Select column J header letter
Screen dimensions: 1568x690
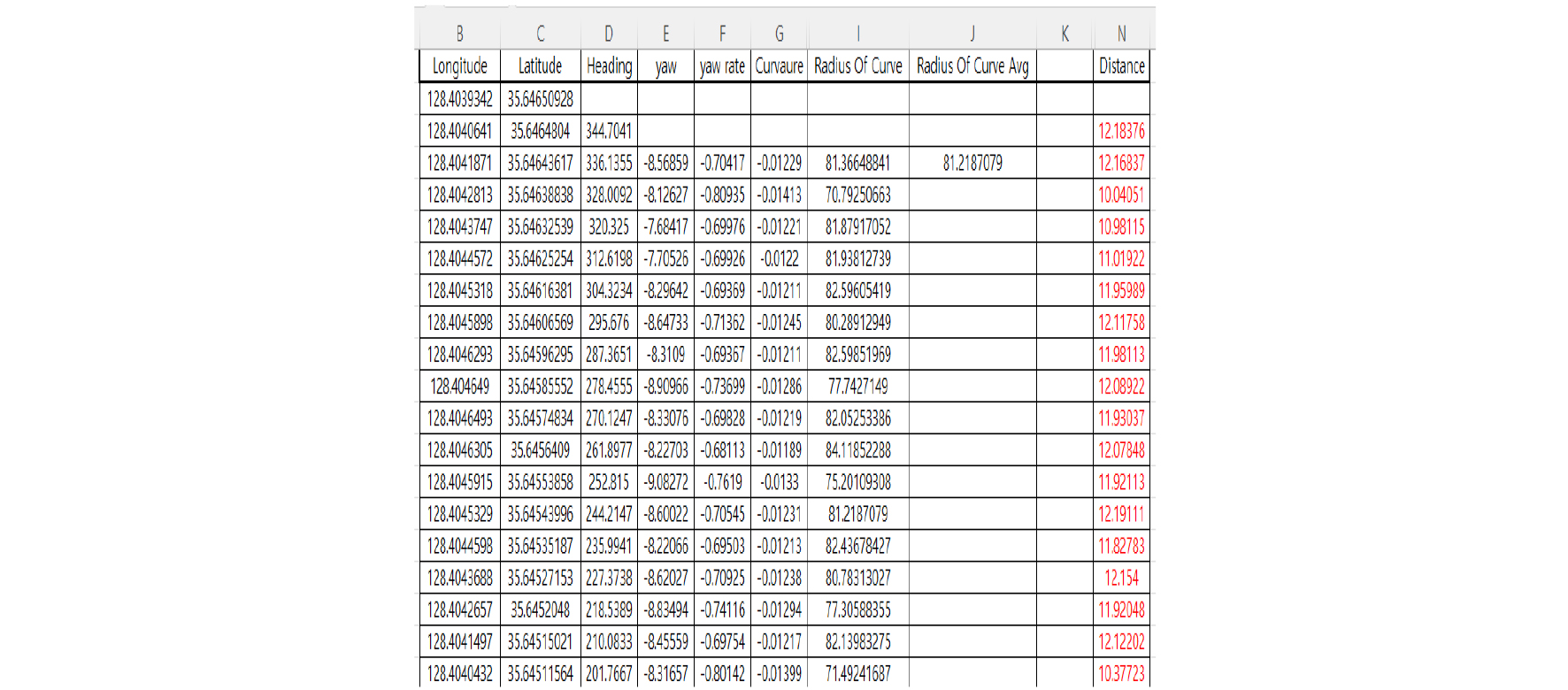(972, 34)
